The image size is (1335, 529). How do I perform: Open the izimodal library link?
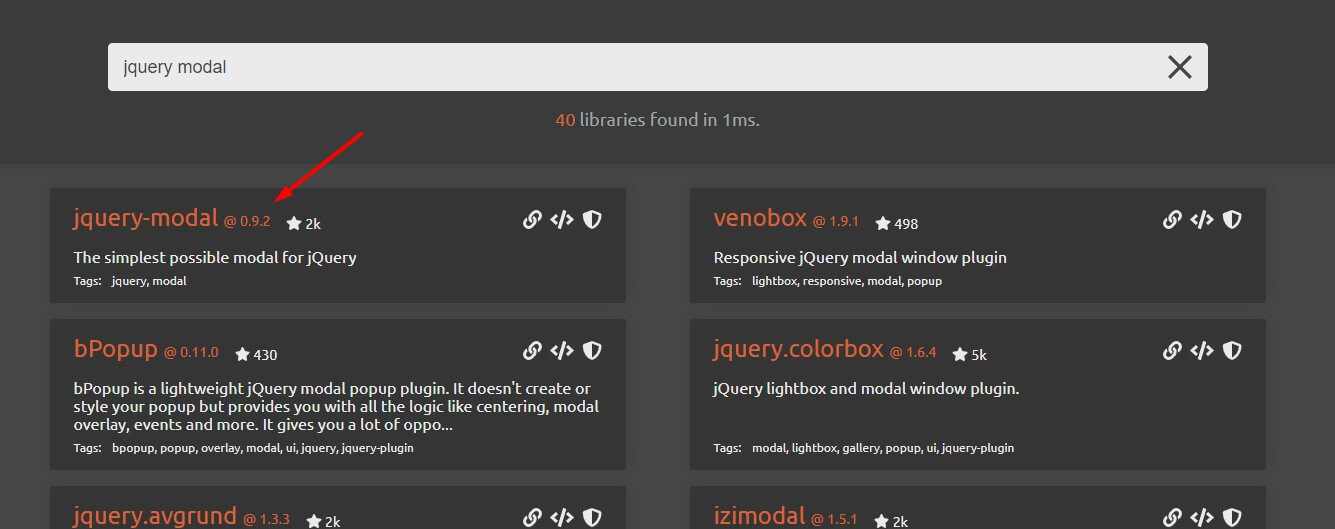coord(759,516)
